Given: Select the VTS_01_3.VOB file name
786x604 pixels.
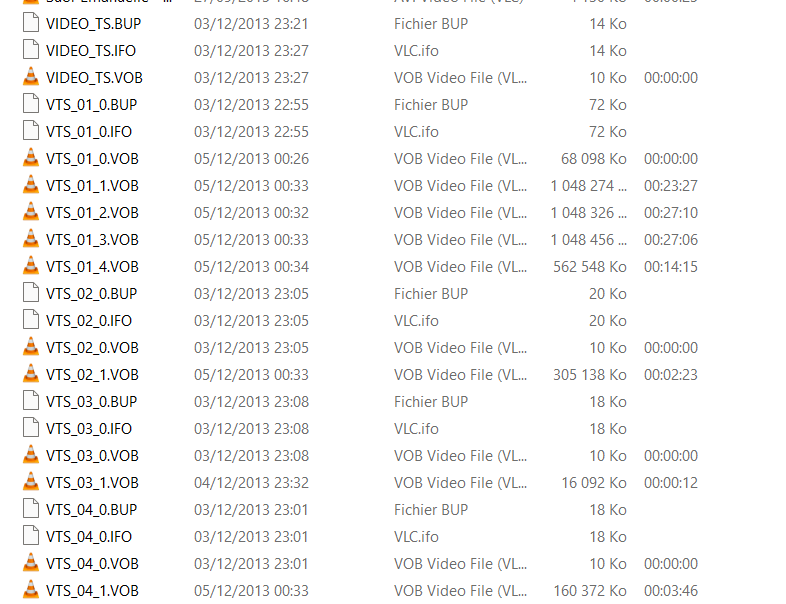Looking at the screenshot, I should click(92, 240).
